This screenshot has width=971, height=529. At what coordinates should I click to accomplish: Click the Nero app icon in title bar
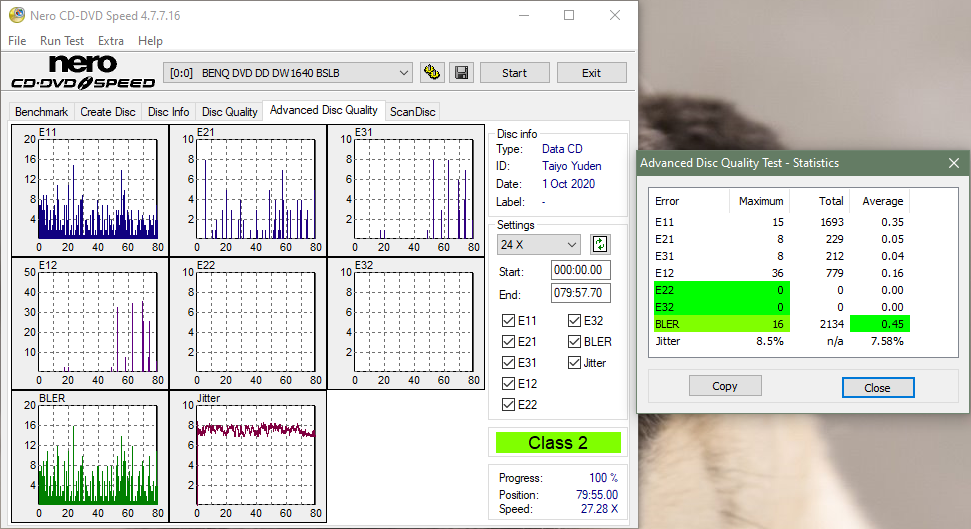(x=17, y=15)
